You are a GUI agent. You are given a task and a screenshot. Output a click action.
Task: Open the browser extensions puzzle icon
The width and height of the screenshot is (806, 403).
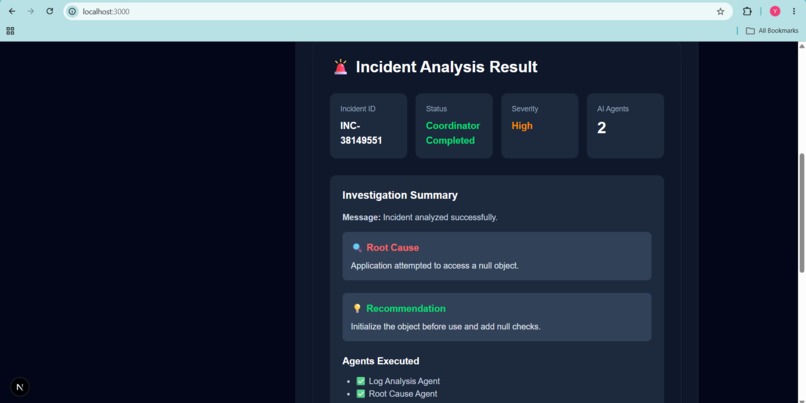click(747, 11)
